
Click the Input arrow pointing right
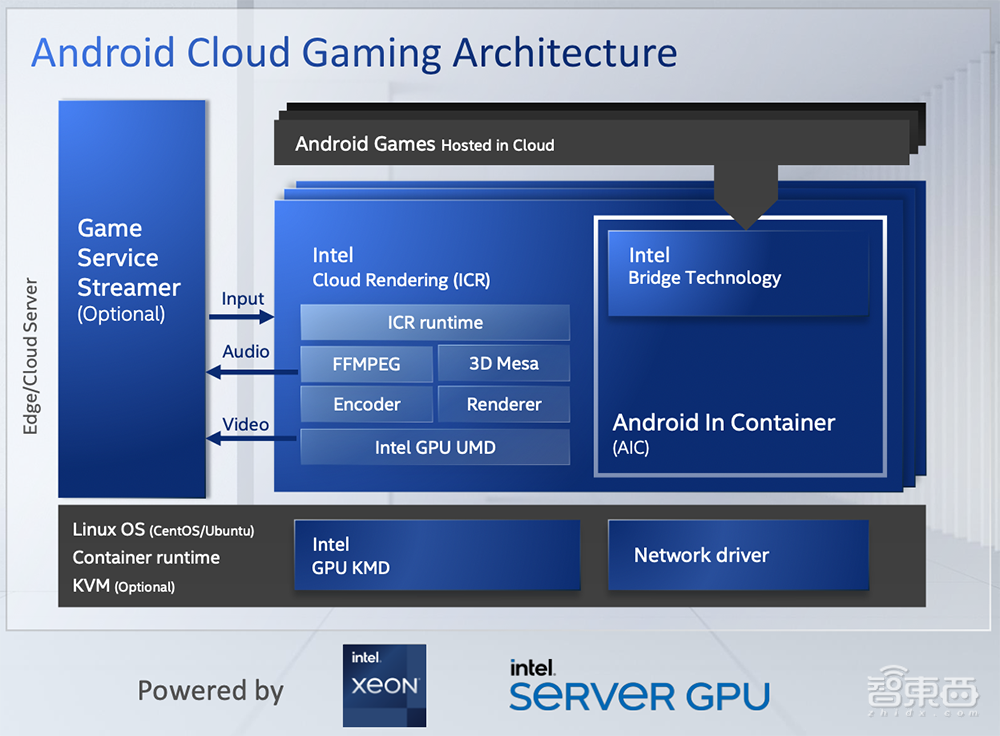(241, 317)
